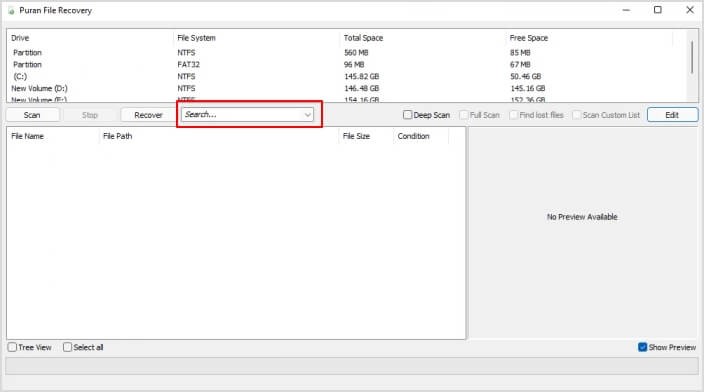Click the File System column header
The width and height of the screenshot is (704, 392).
click(256, 38)
